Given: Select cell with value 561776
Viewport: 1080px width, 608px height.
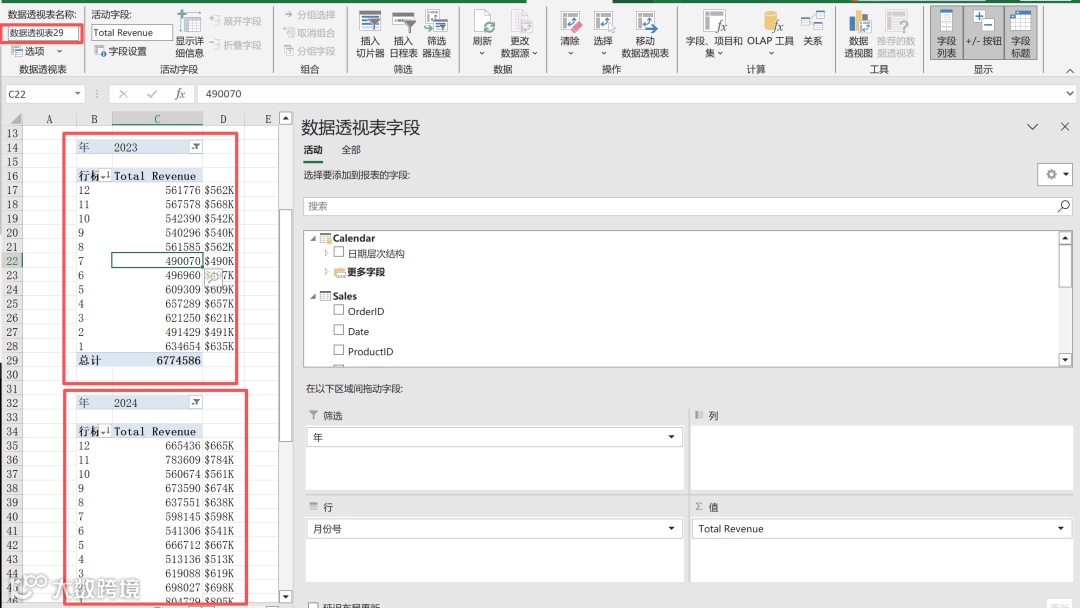Looking at the screenshot, I should click(157, 190).
